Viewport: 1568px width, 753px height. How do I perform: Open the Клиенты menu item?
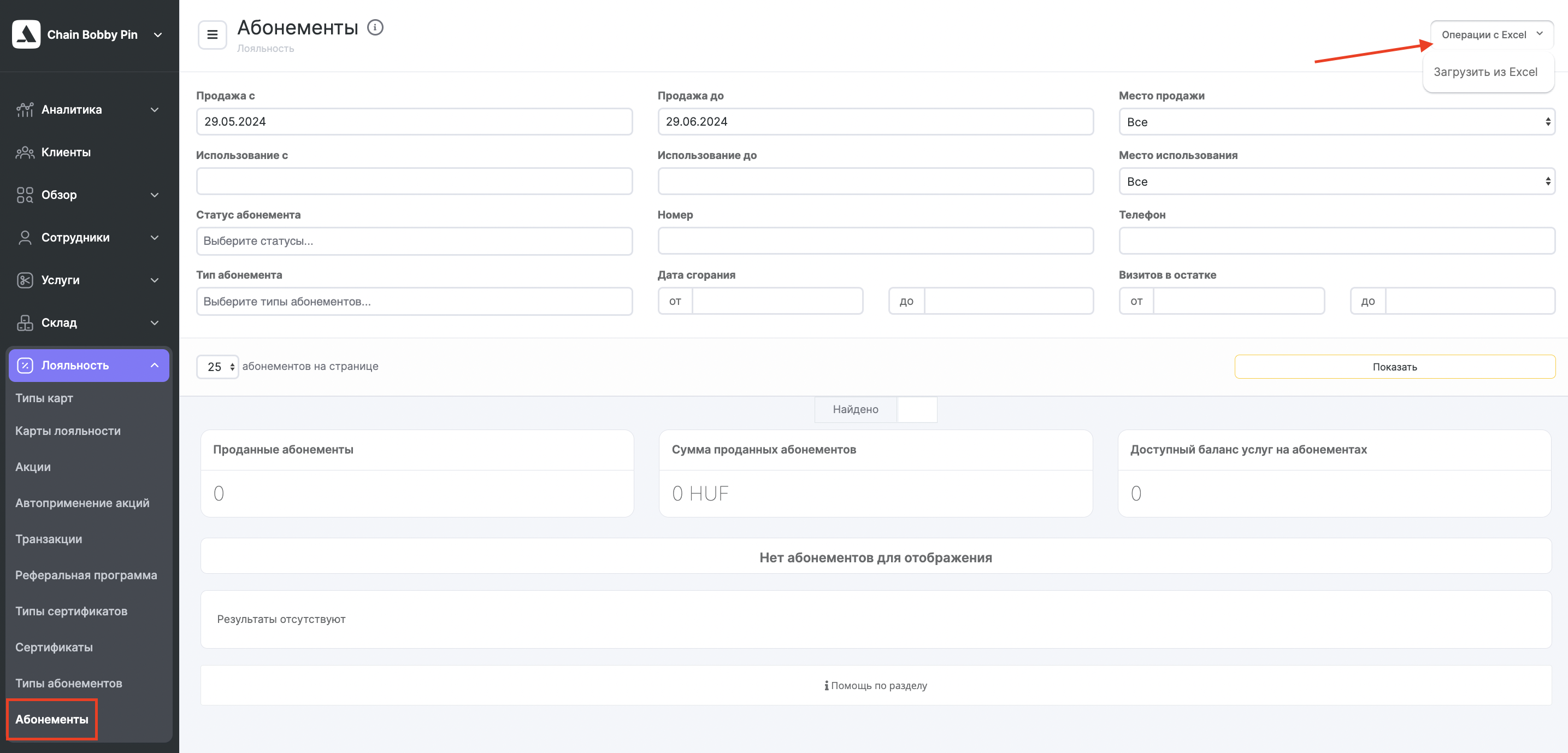pyautogui.click(x=66, y=152)
